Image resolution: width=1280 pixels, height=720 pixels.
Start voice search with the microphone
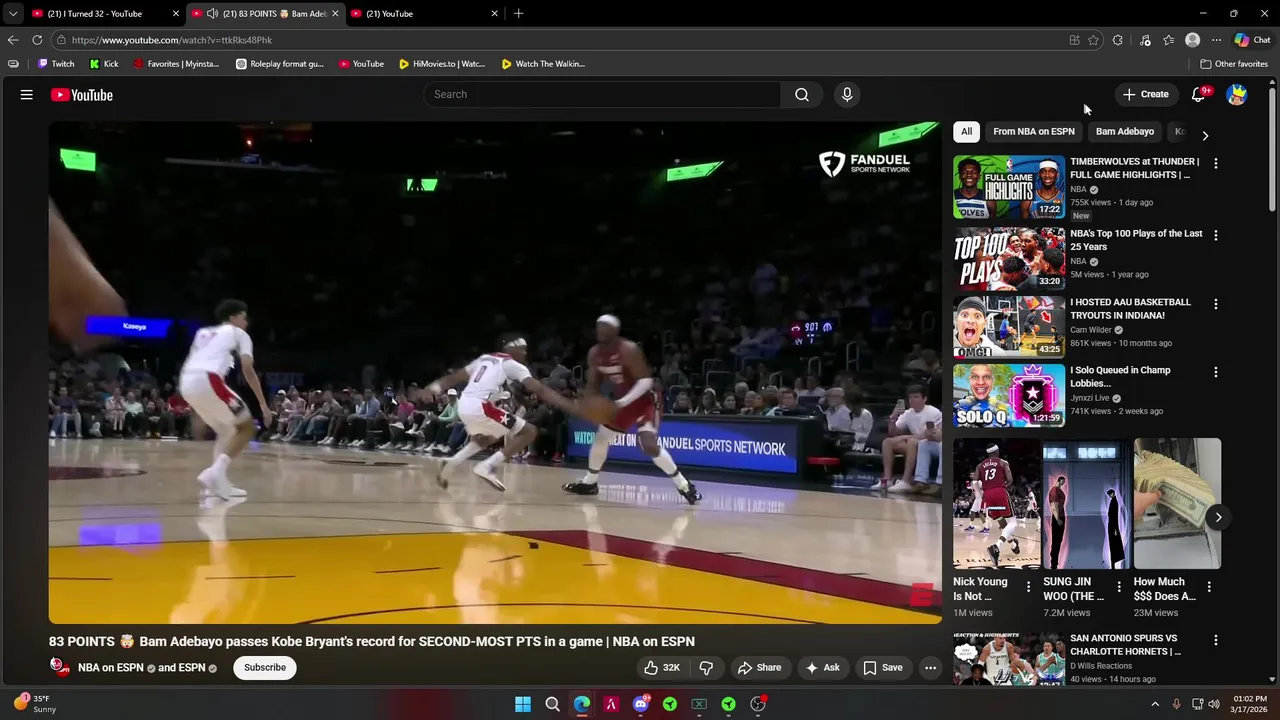click(x=847, y=94)
